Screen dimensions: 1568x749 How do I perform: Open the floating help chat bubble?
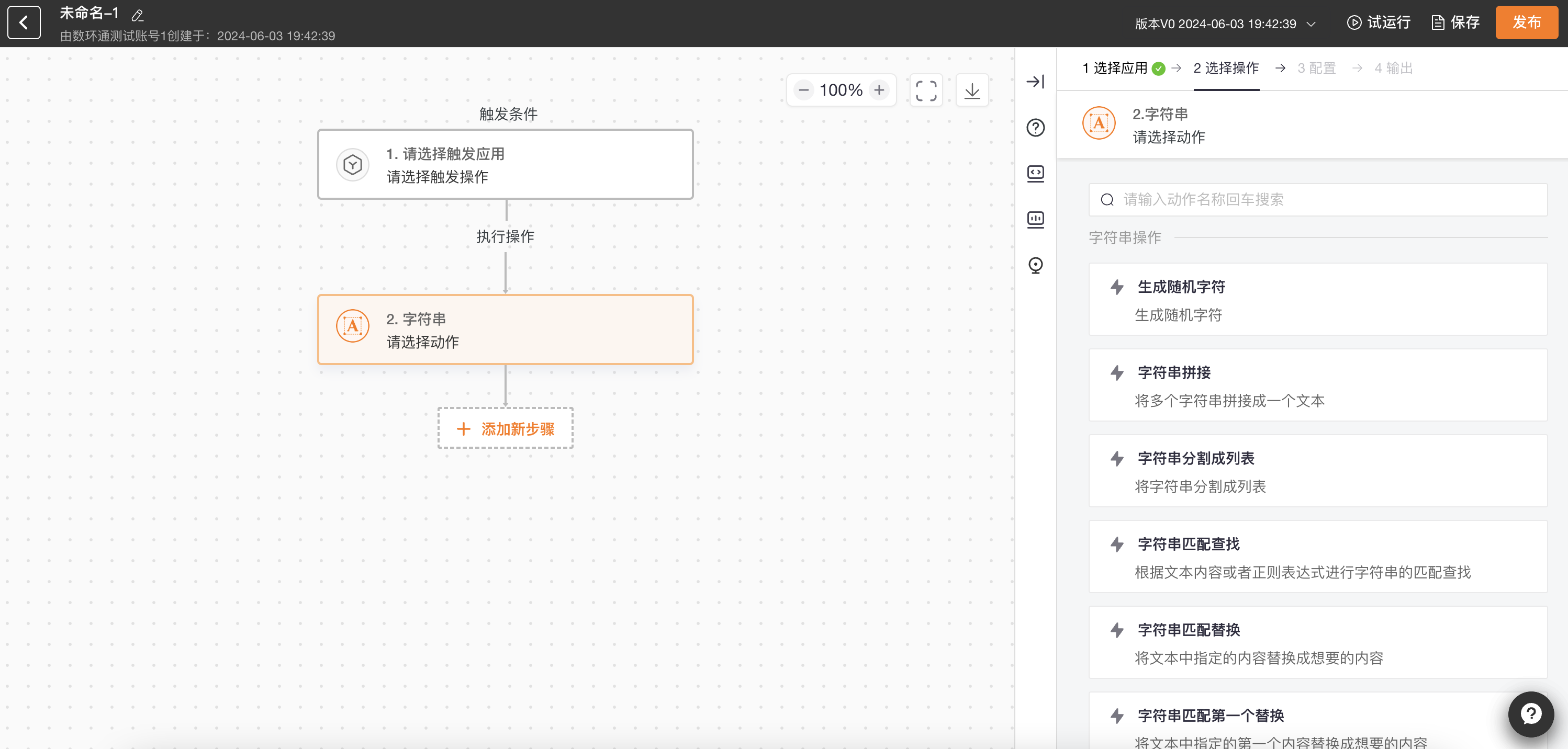tap(1530, 714)
